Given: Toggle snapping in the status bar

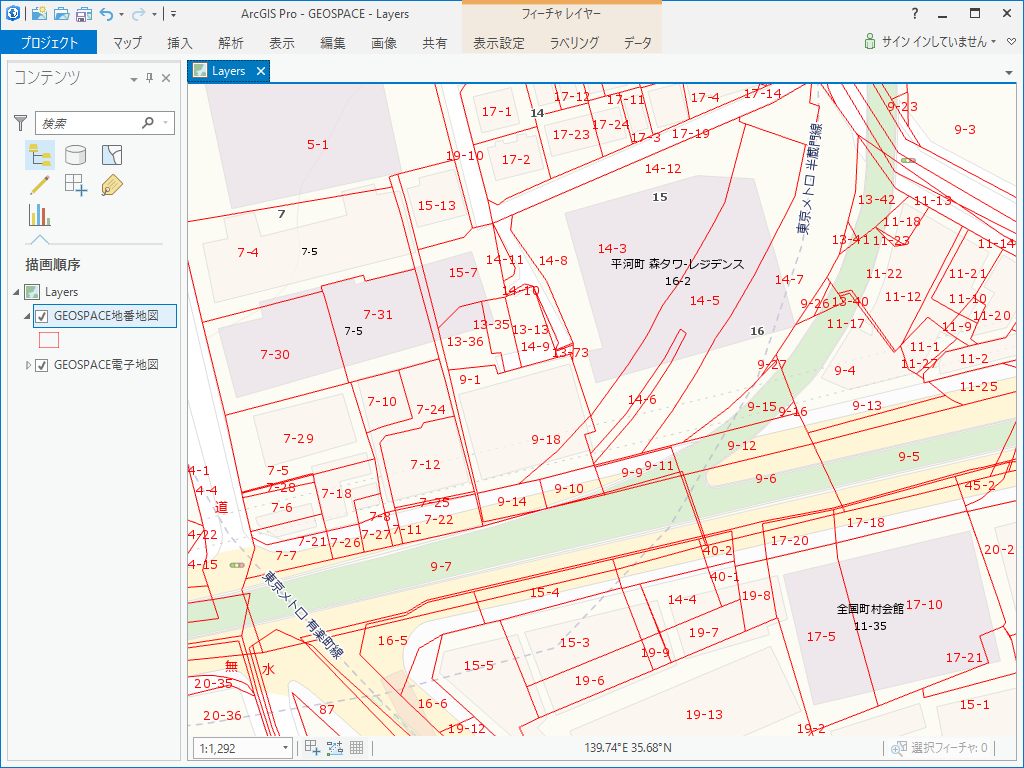Looking at the screenshot, I should (312, 748).
